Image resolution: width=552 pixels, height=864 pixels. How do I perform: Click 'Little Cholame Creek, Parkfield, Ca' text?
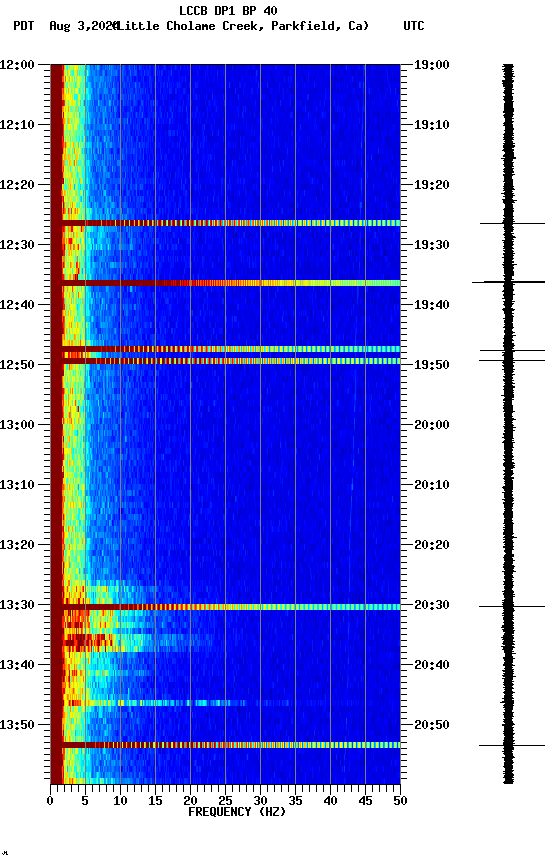coord(242,26)
